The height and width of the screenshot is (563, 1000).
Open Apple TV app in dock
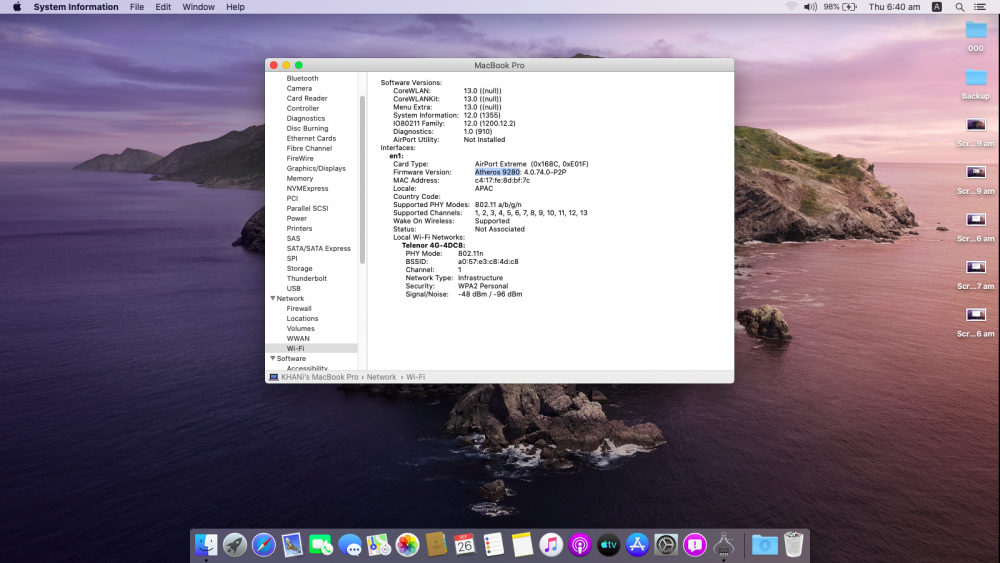(x=608, y=545)
